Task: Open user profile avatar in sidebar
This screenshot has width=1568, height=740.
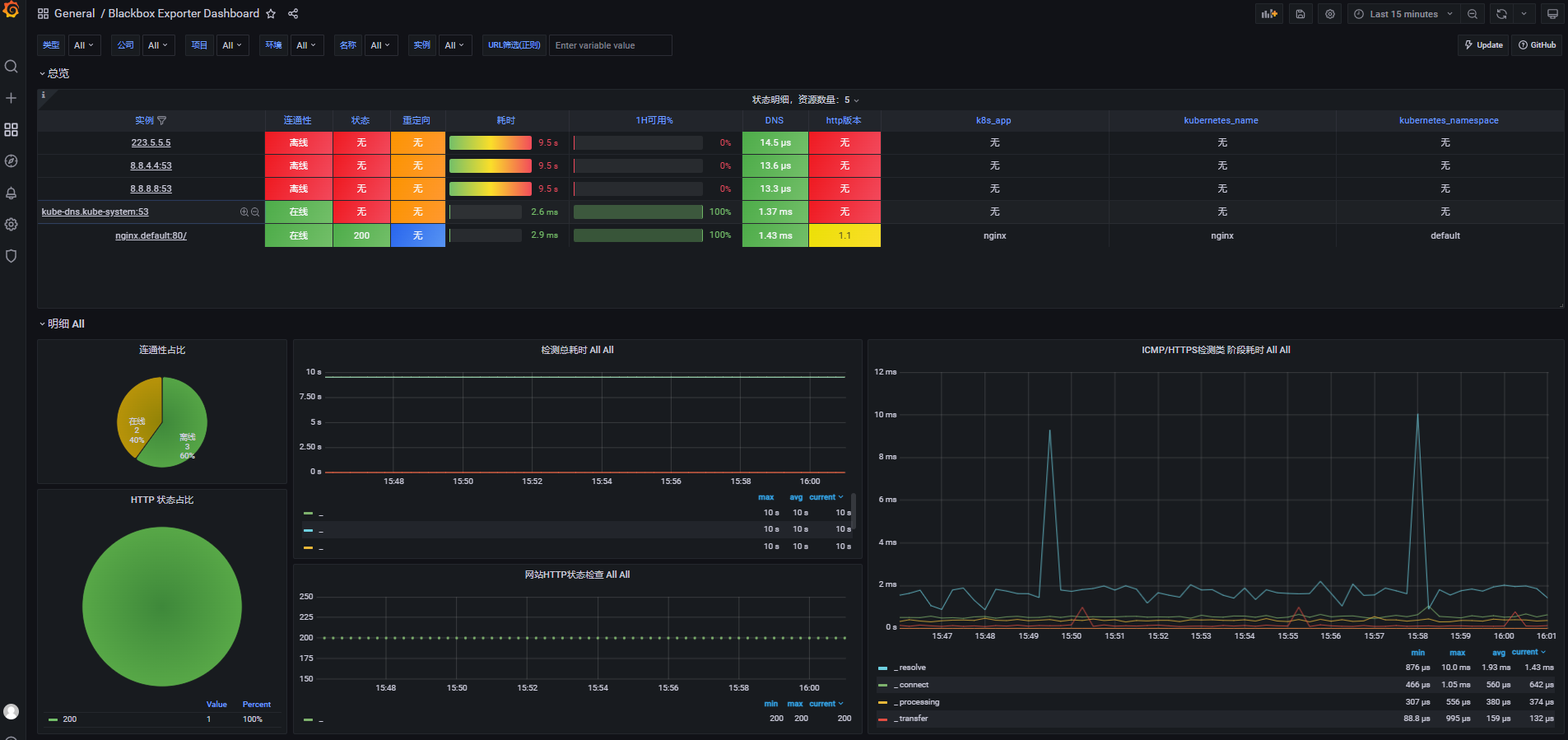Action: [x=11, y=711]
